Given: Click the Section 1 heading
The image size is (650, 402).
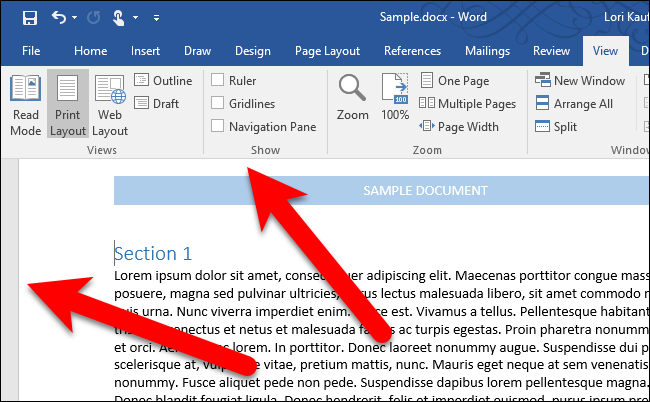Looking at the screenshot, I should 153,253.
